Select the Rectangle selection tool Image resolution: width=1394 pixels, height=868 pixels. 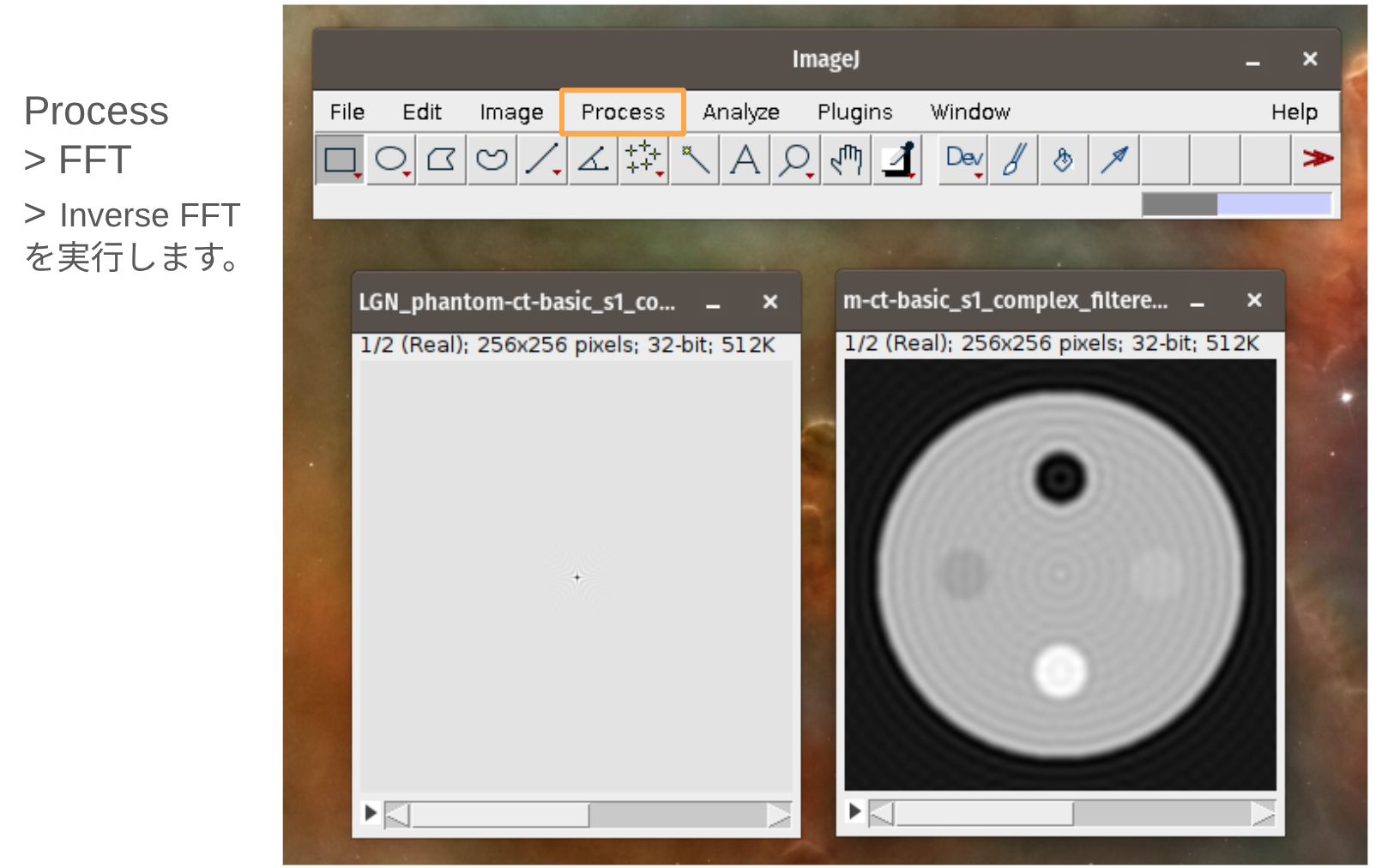340,160
